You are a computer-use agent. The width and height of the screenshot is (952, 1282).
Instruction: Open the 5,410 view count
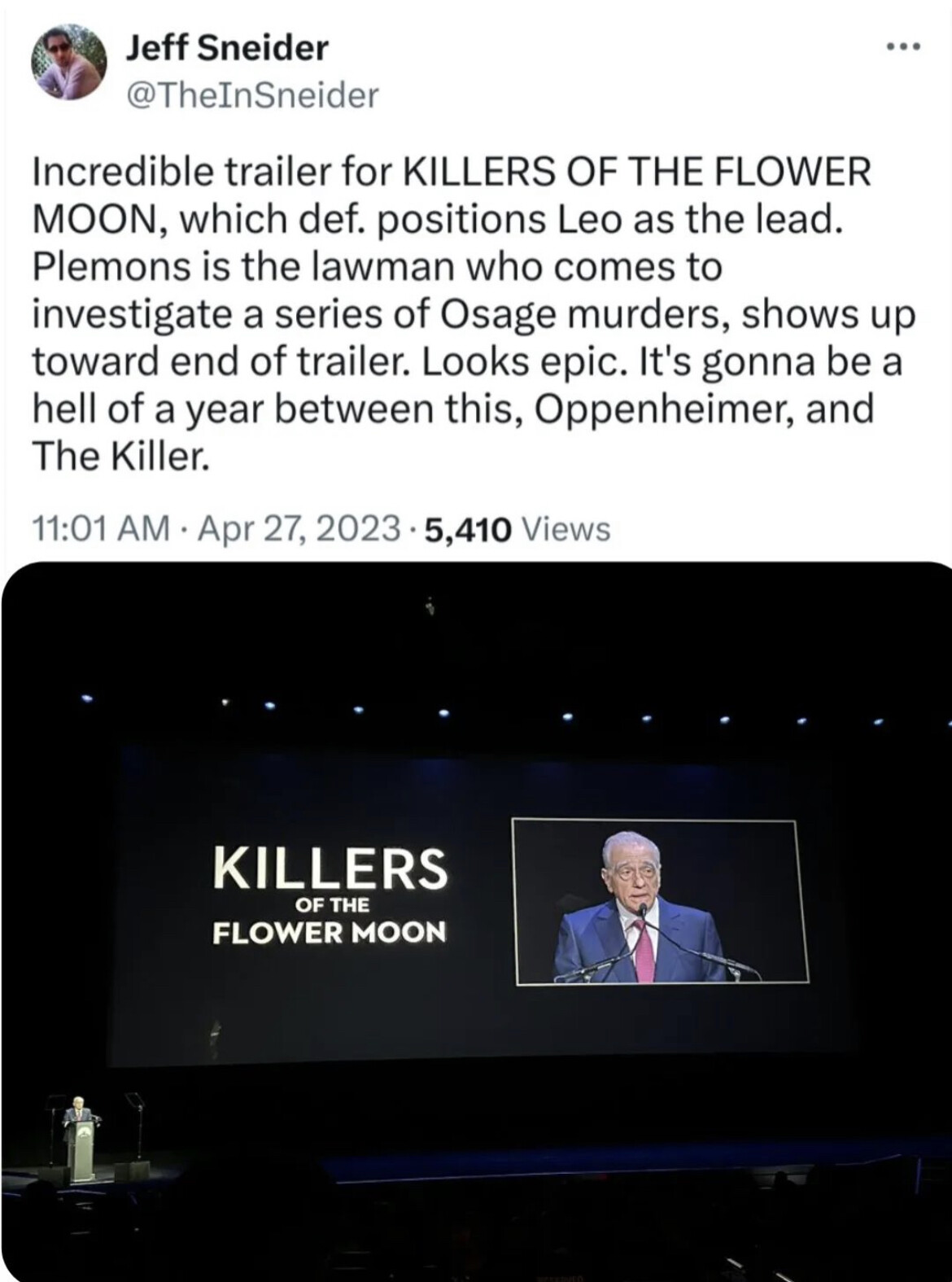467,530
